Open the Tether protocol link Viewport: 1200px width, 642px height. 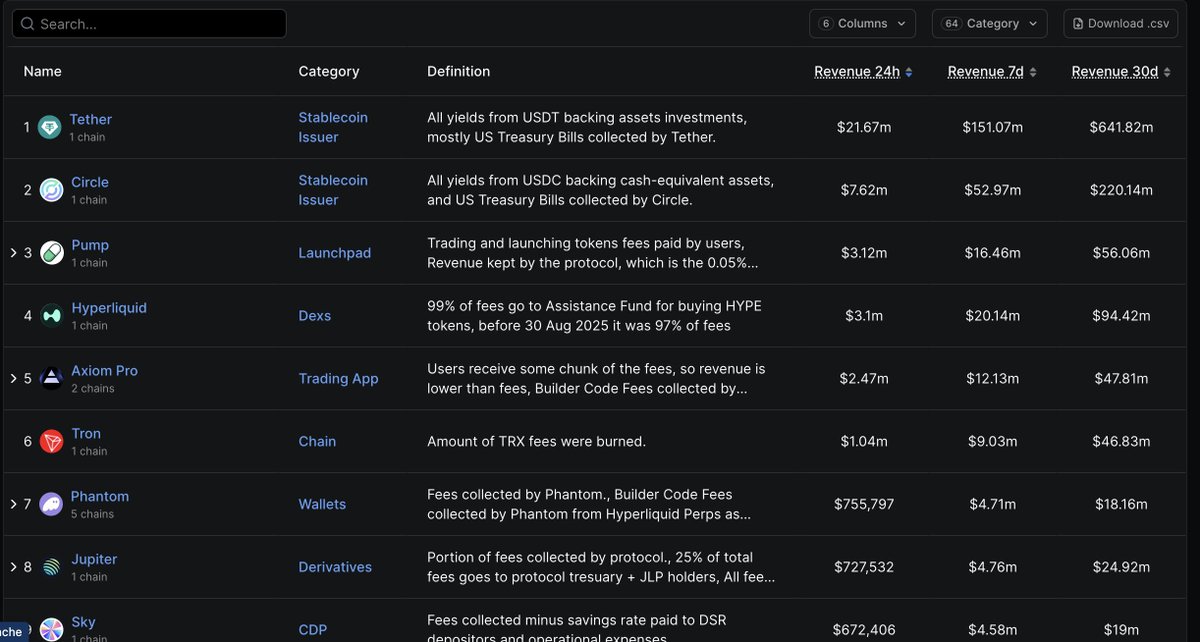coord(90,119)
